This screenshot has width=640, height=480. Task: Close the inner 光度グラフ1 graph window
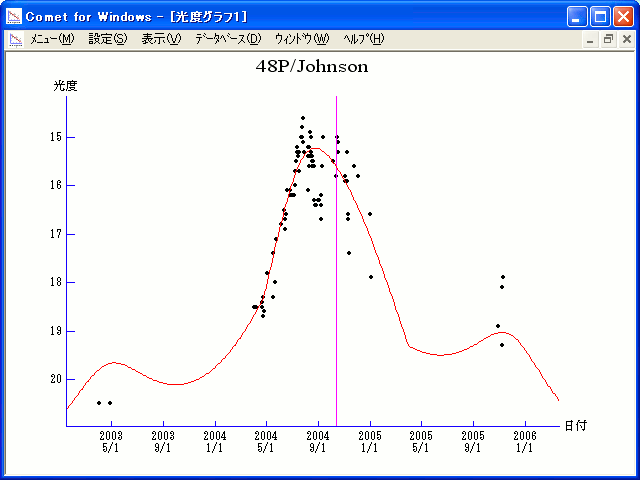[626, 39]
